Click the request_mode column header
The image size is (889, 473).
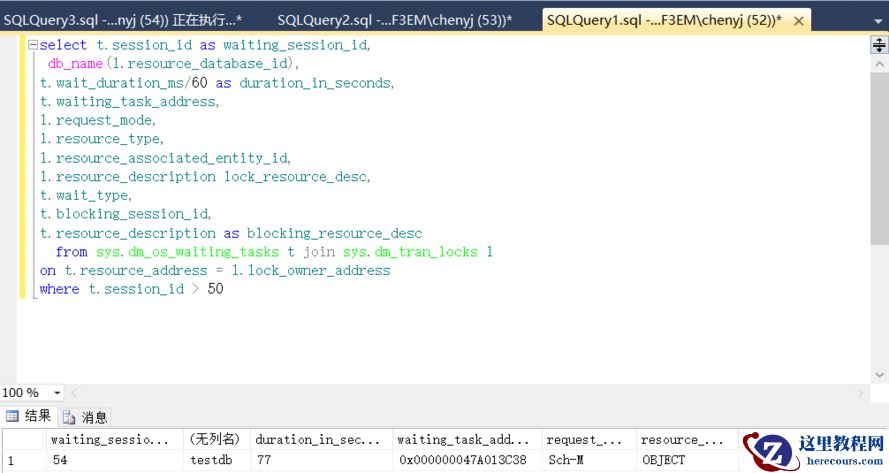pos(586,439)
